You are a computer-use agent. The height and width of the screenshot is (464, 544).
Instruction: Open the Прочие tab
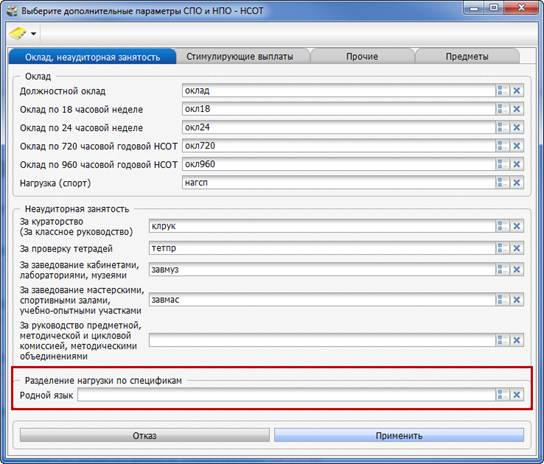point(362,57)
